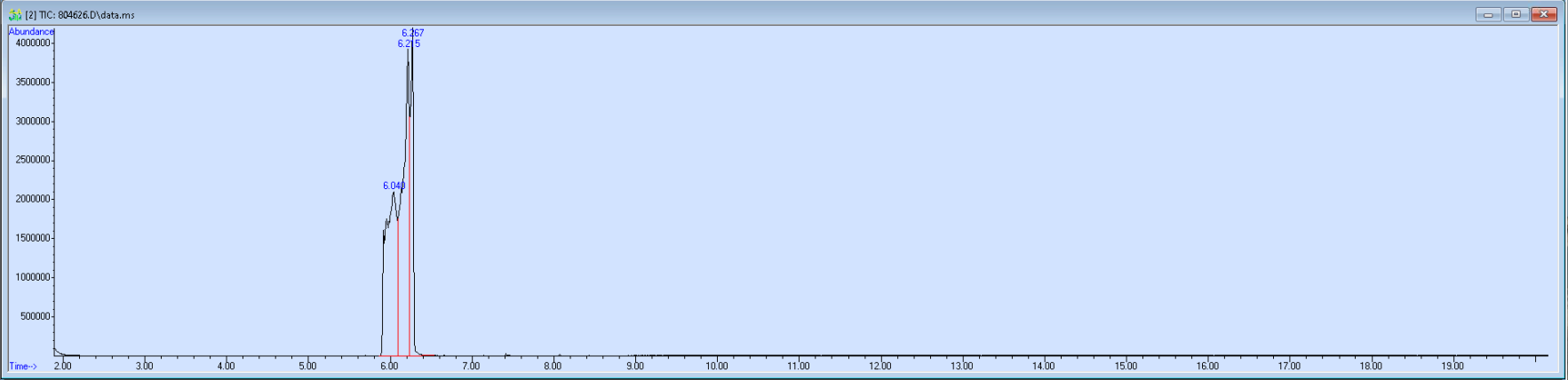The width and height of the screenshot is (1568, 380).
Task: Click the 19.00 time axis tick
Action: click(1453, 366)
